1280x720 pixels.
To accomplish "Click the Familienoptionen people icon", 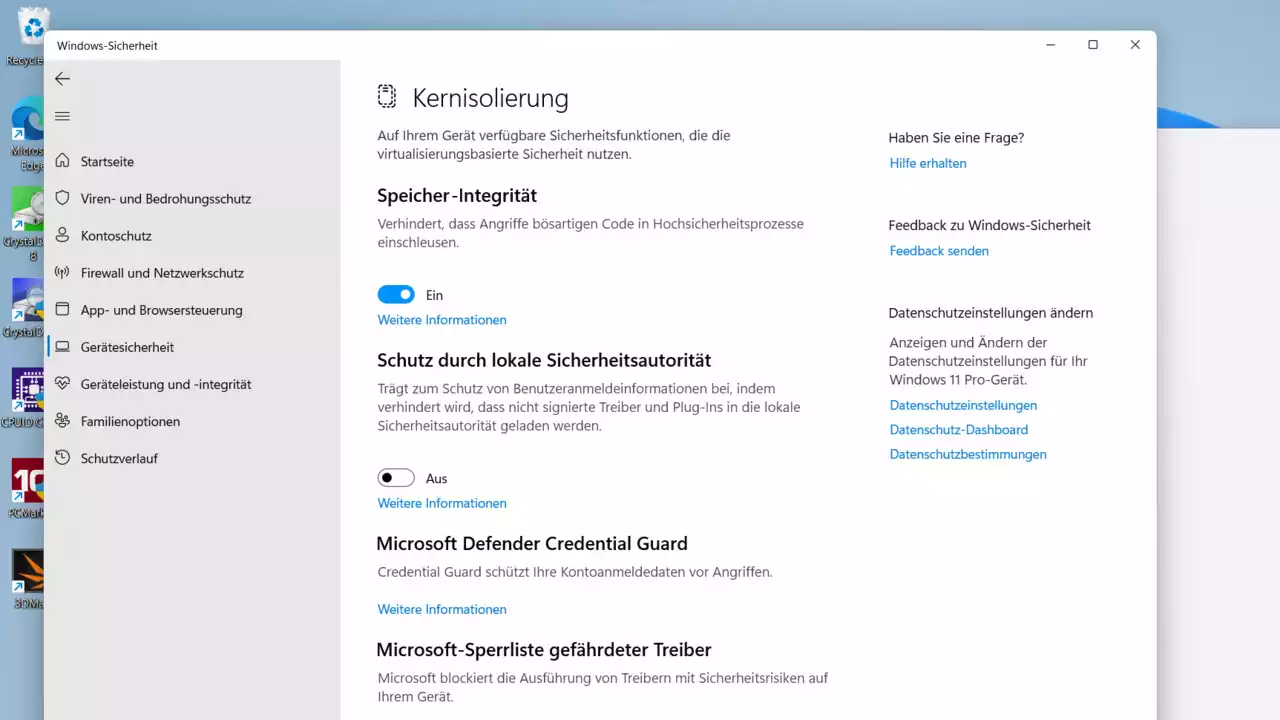I will [62, 421].
